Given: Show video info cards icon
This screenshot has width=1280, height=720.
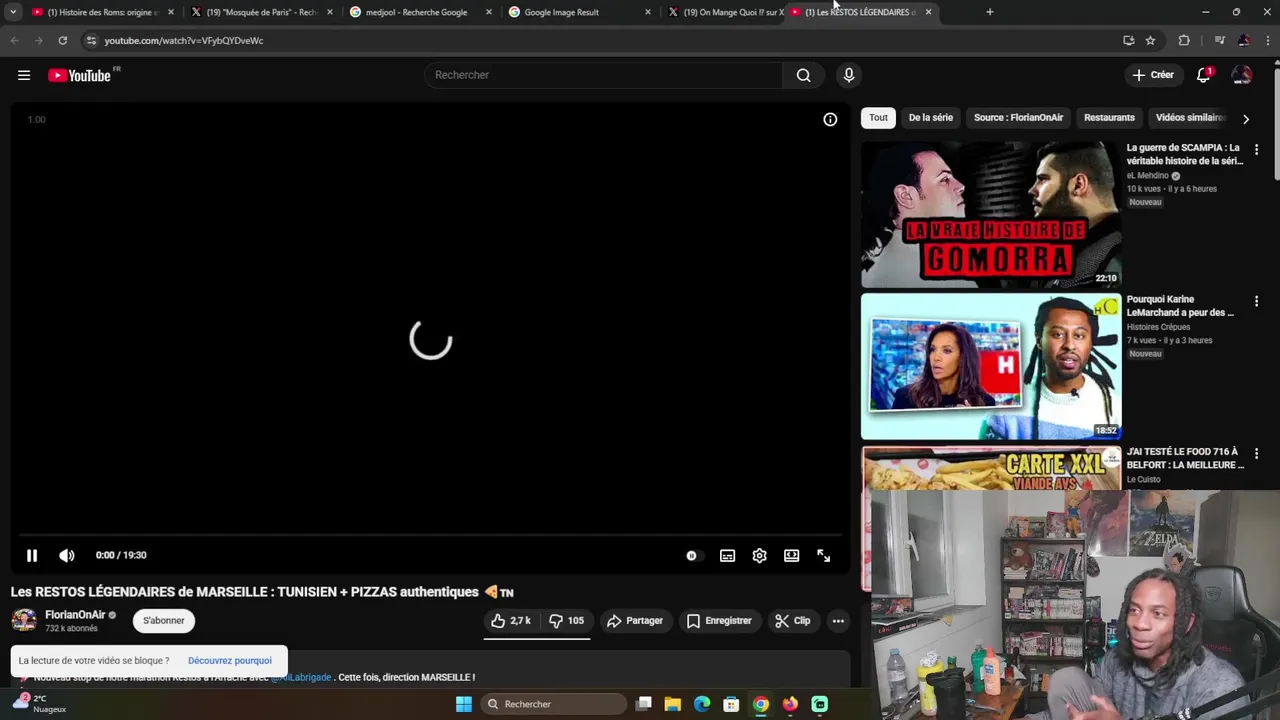Looking at the screenshot, I should point(830,119).
